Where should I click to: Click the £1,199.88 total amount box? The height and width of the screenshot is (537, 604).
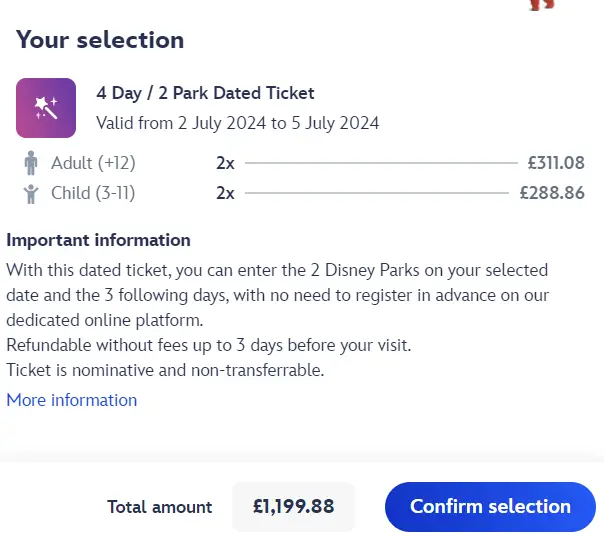[293, 507]
